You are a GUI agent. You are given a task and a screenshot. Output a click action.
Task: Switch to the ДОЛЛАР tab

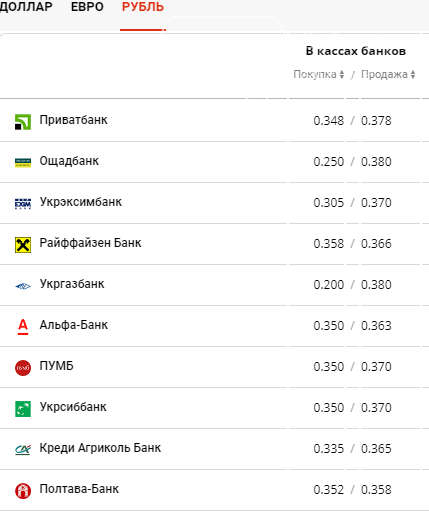click(x=26, y=7)
